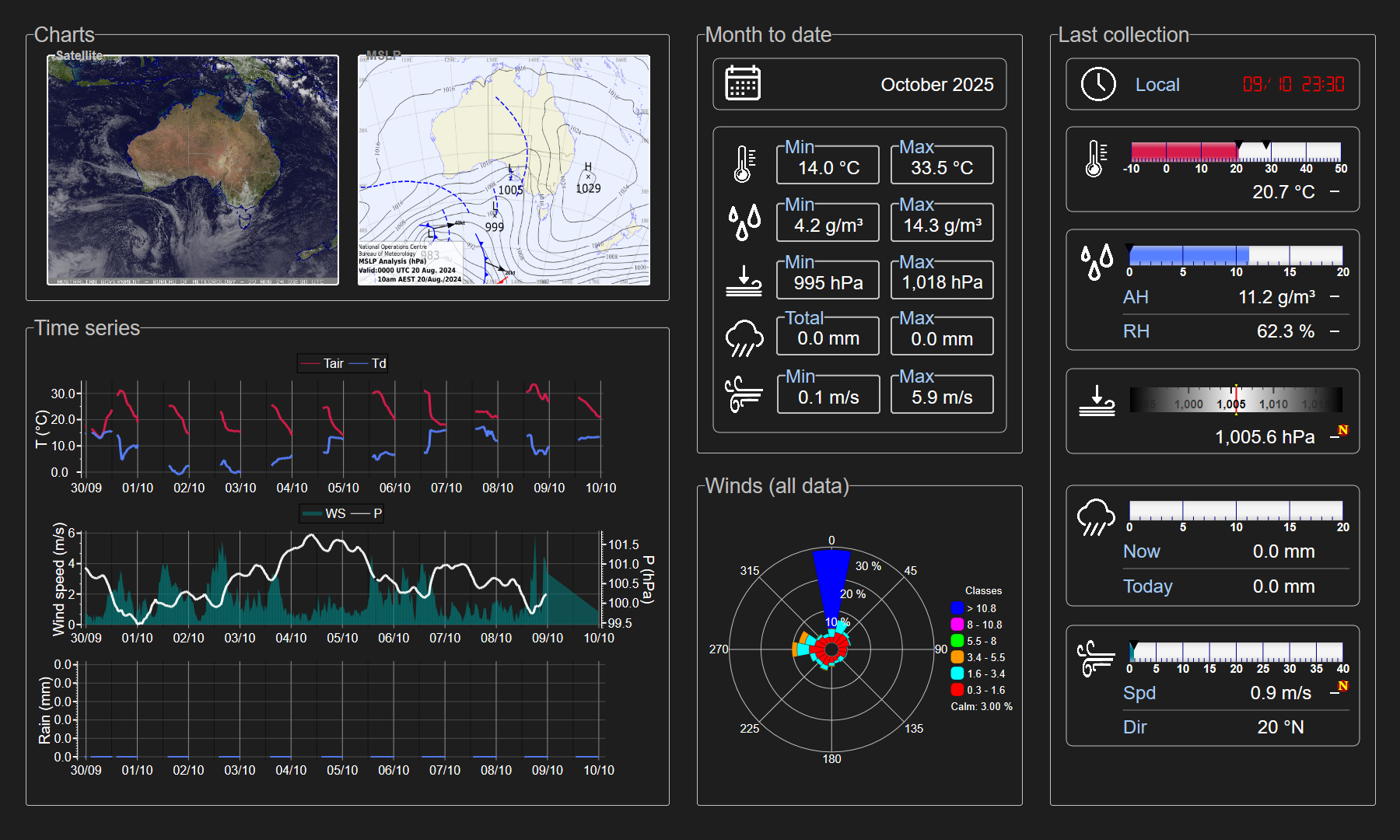Click the temperature gauge bar in Last collection
The image size is (1400, 840).
coord(1235,152)
